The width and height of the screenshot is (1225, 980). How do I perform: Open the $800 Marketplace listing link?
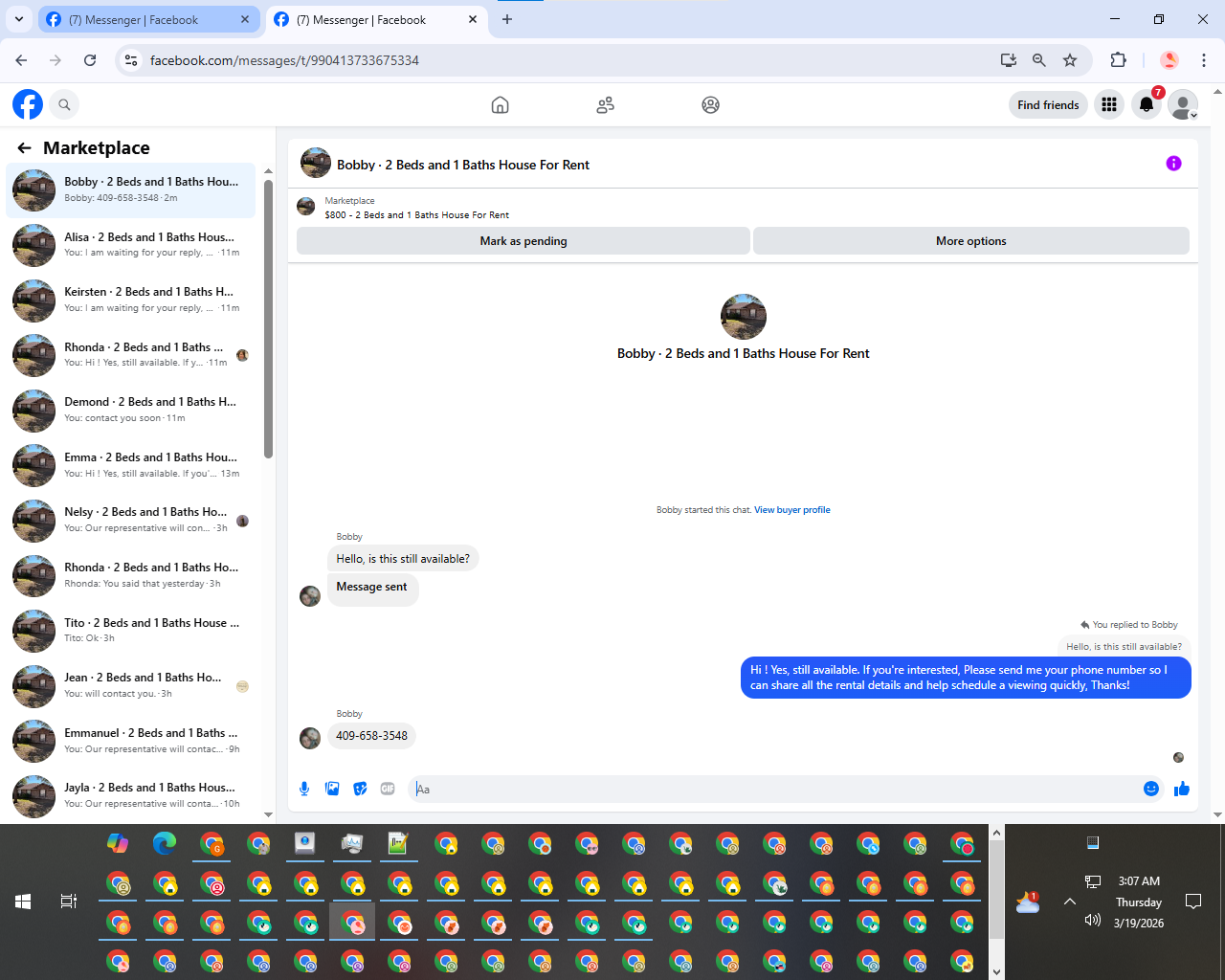coord(416,215)
